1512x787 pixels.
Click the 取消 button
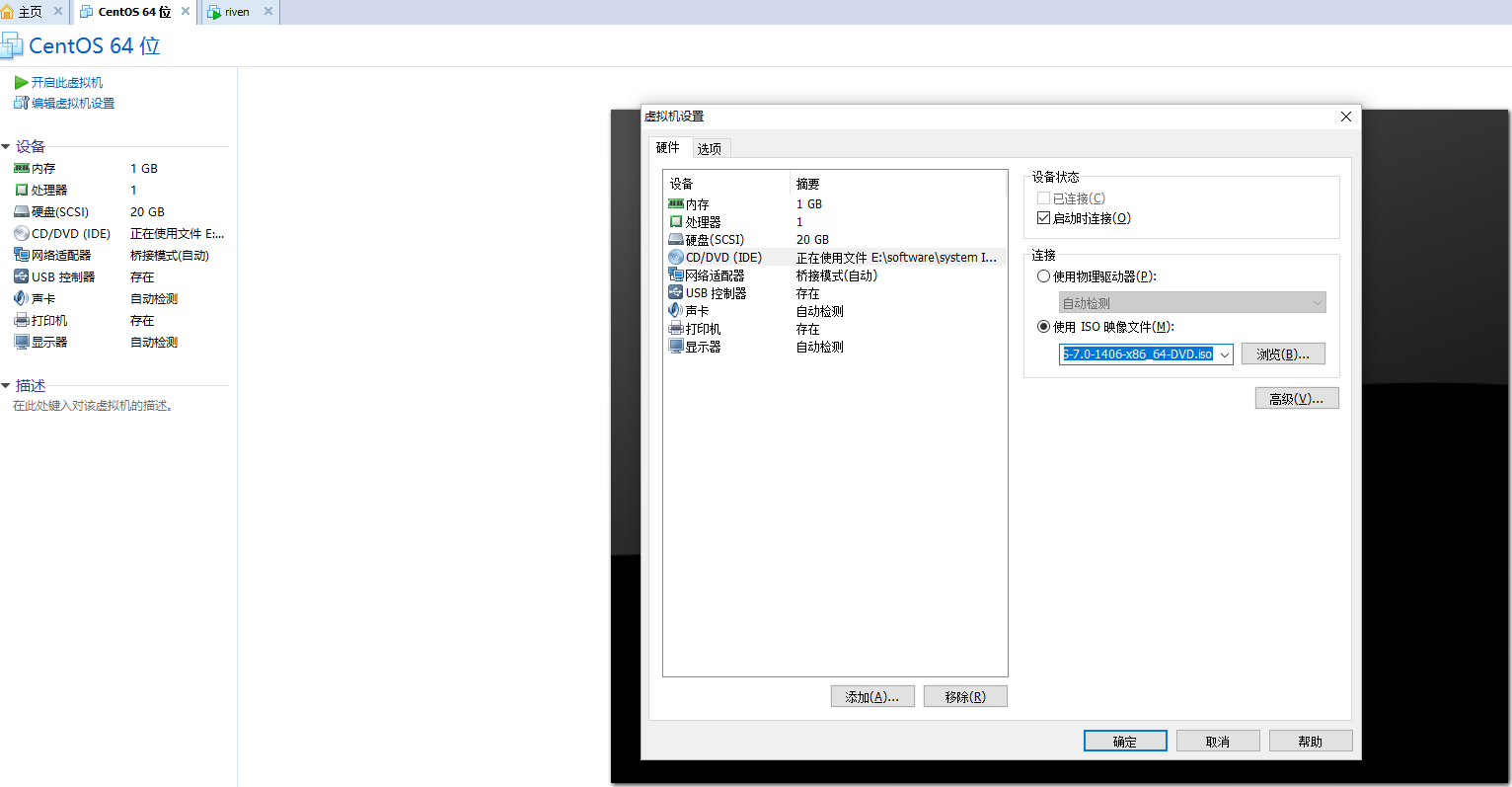coord(1218,742)
